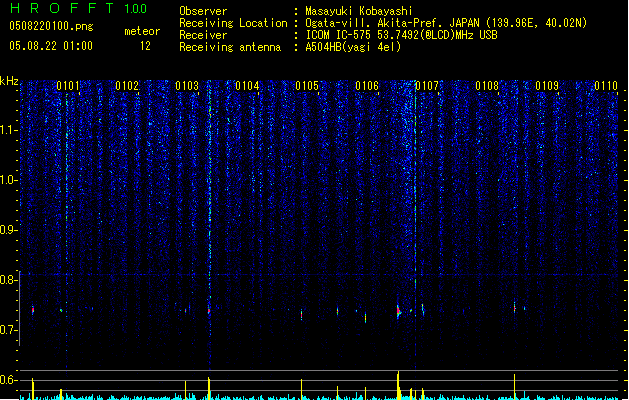Click the meteor echo just before 0105
The image size is (629, 400).
(x=302, y=315)
